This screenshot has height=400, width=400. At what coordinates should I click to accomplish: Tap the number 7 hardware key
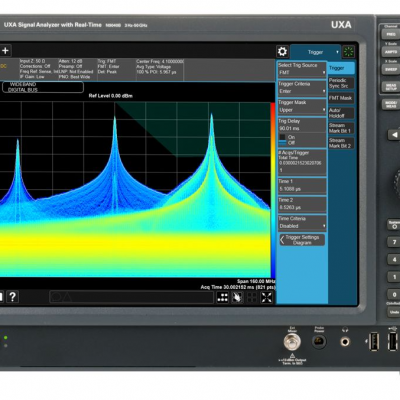click(393, 242)
